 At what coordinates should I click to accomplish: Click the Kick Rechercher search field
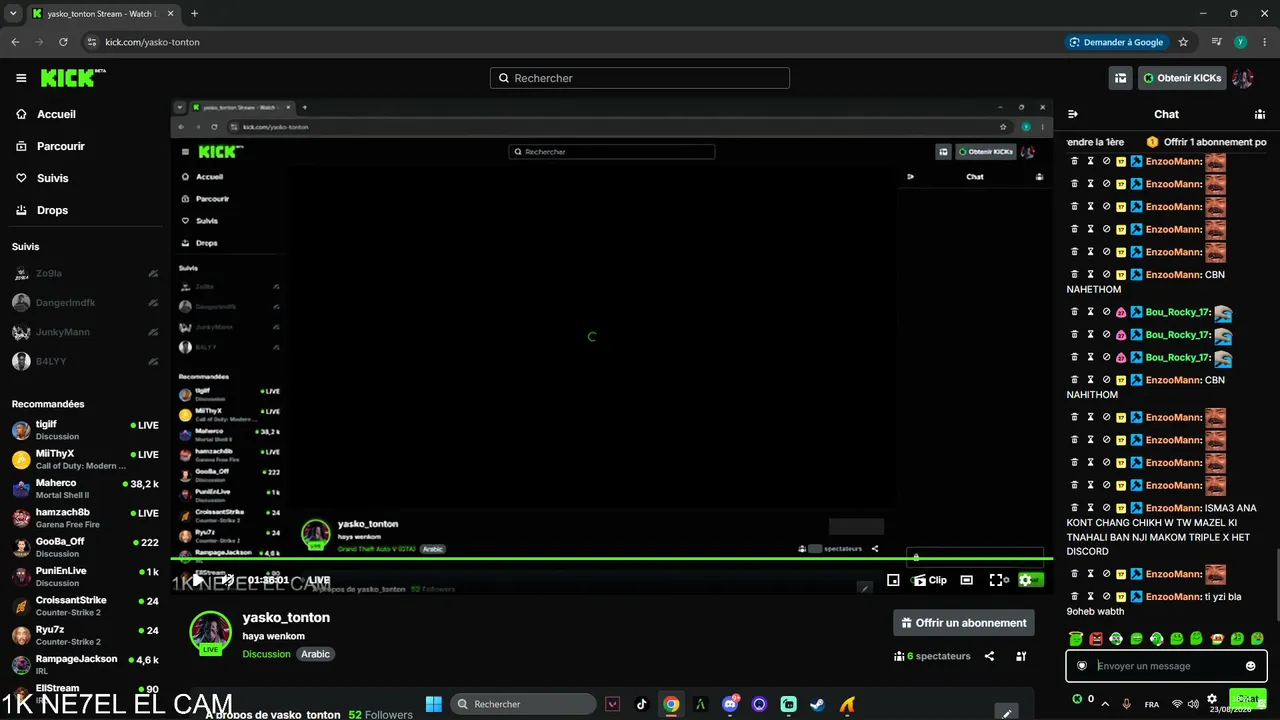(640, 78)
